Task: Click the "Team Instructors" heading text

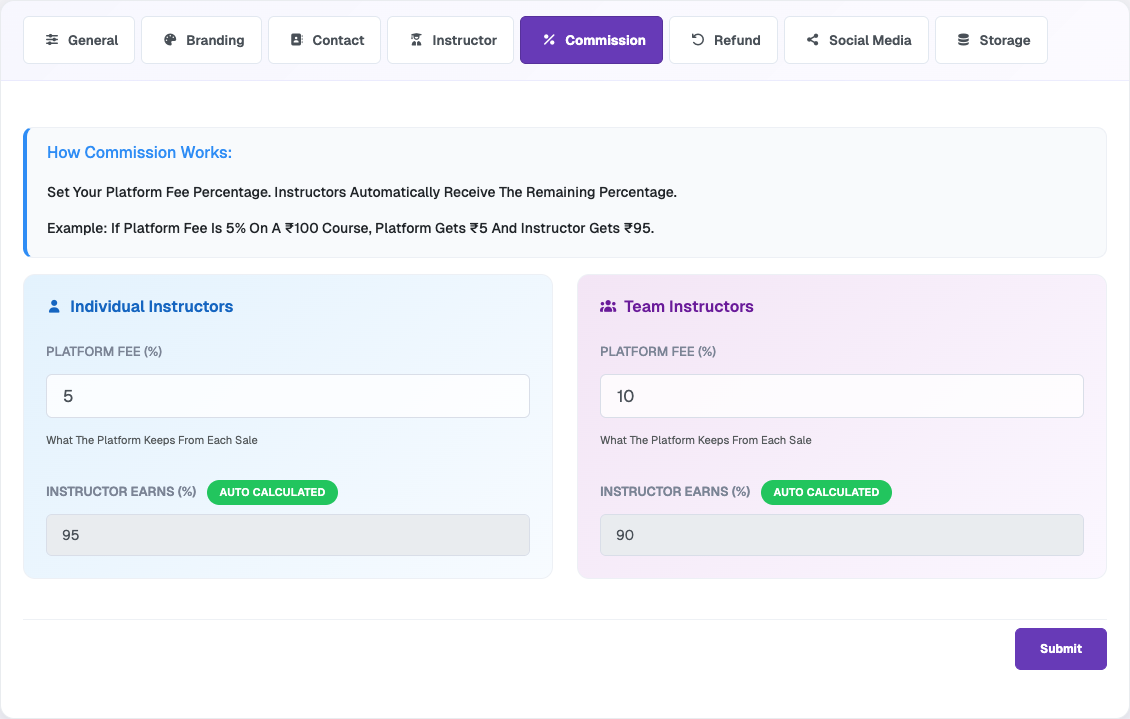Action: click(x=689, y=306)
